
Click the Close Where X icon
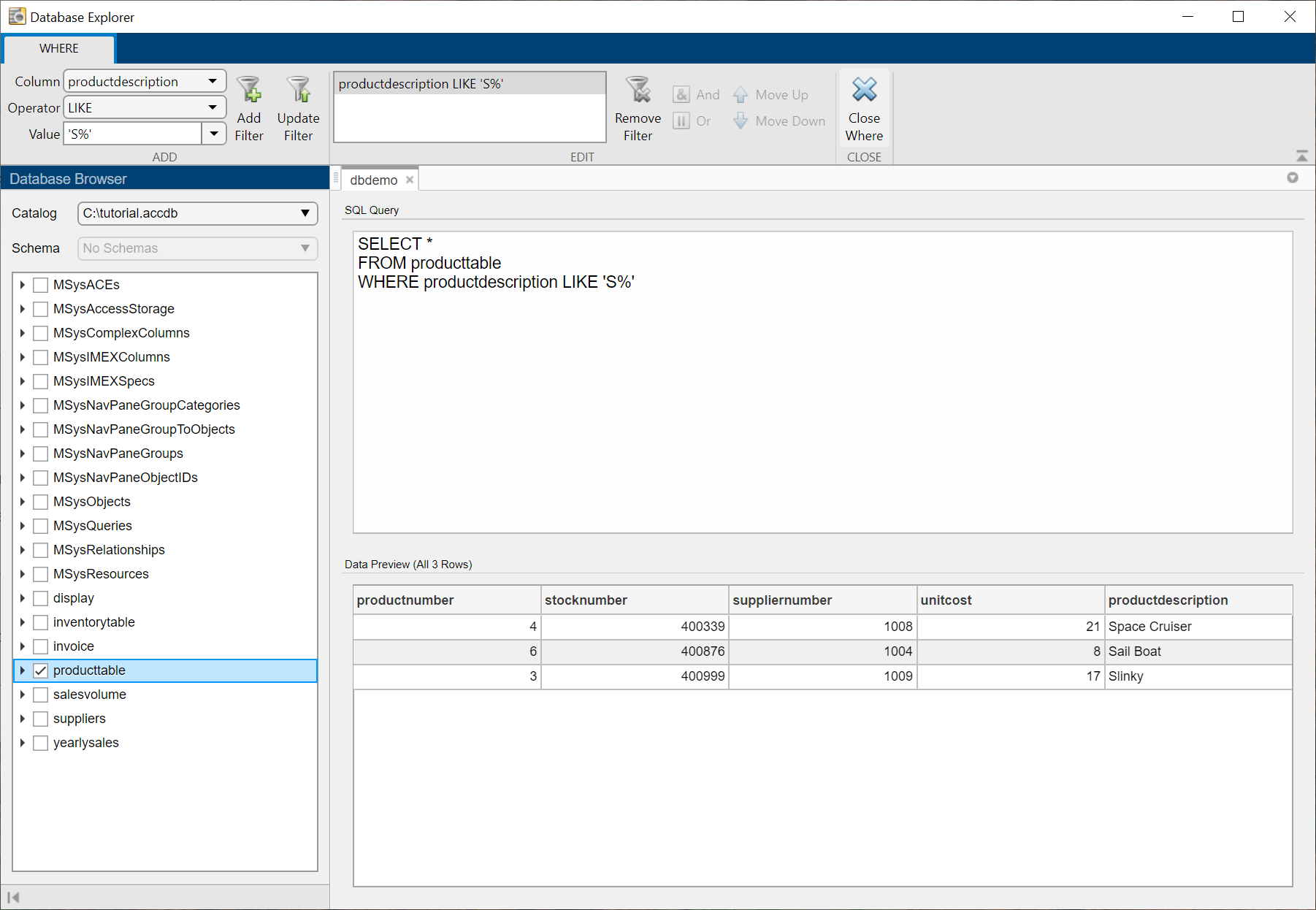click(x=864, y=91)
